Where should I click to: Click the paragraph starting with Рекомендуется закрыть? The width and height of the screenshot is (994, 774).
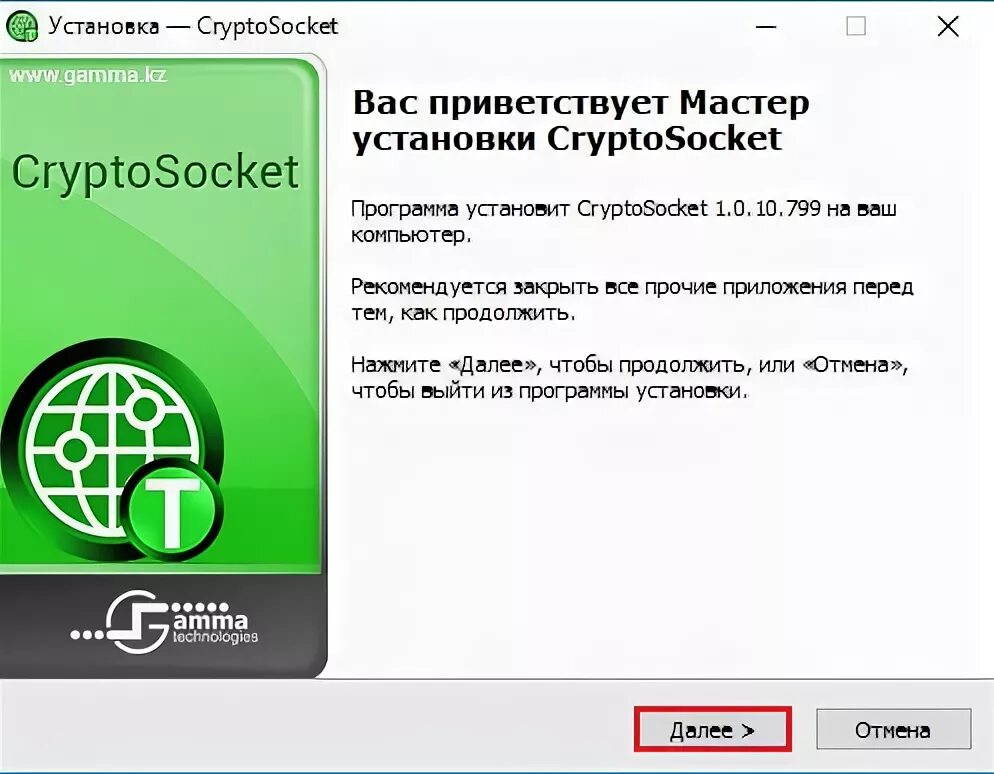(632, 300)
